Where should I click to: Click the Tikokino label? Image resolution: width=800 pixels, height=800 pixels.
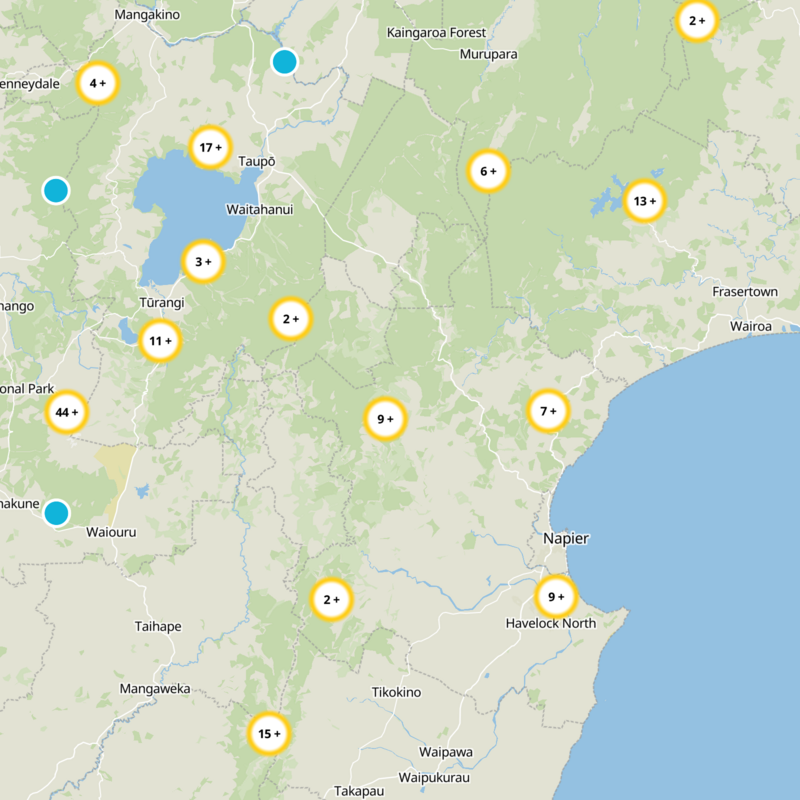click(x=396, y=692)
